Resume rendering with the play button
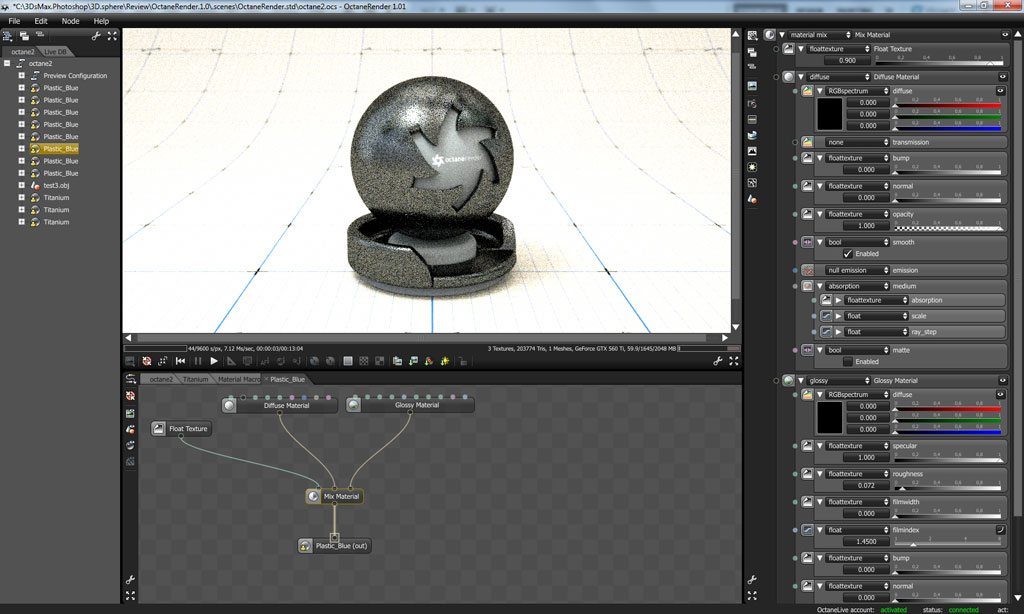The width and height of the screenshot is (1024, 614). tap(214, 361)
